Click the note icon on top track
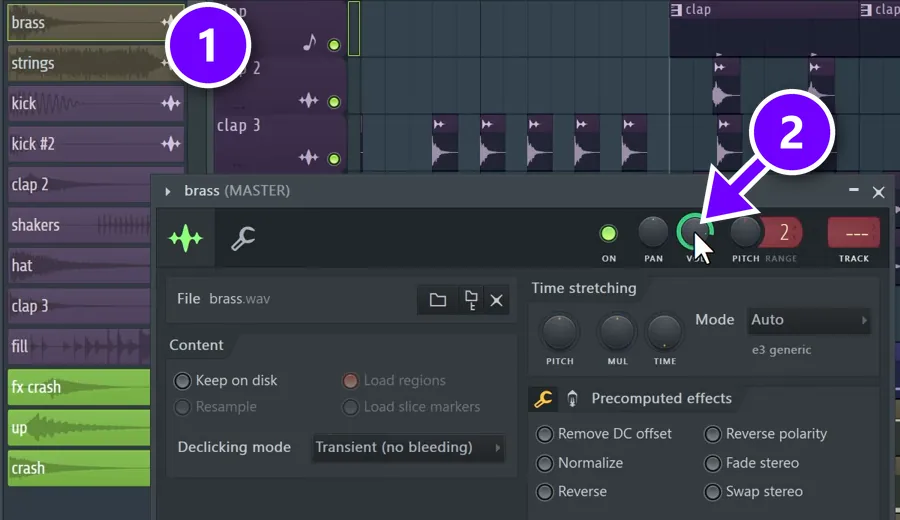The height and width of the screenshot is (520, 900). [309, 42]
